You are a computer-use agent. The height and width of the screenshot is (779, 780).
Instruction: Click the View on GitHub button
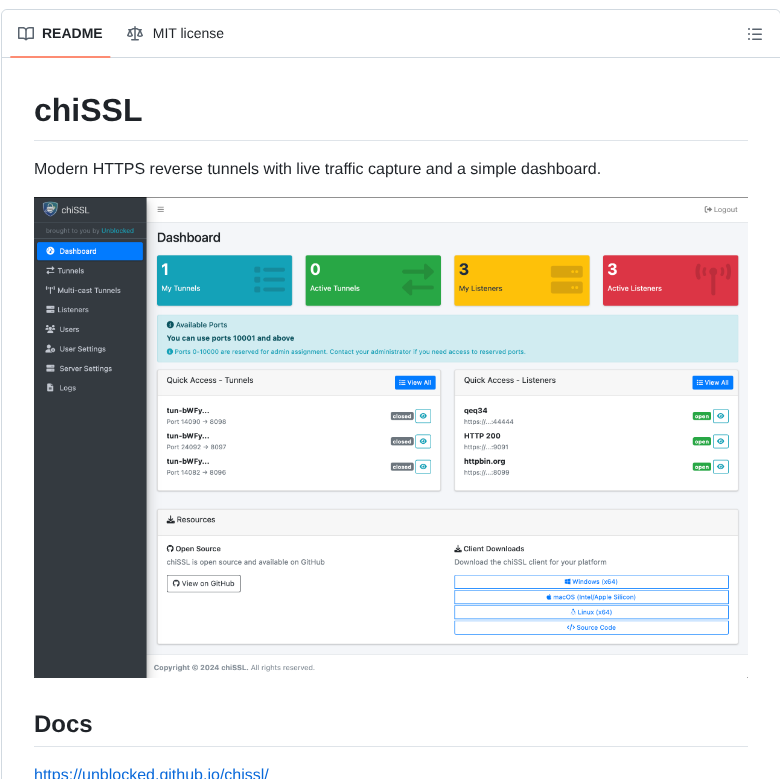pyautogui.click(x=203, y=584)
